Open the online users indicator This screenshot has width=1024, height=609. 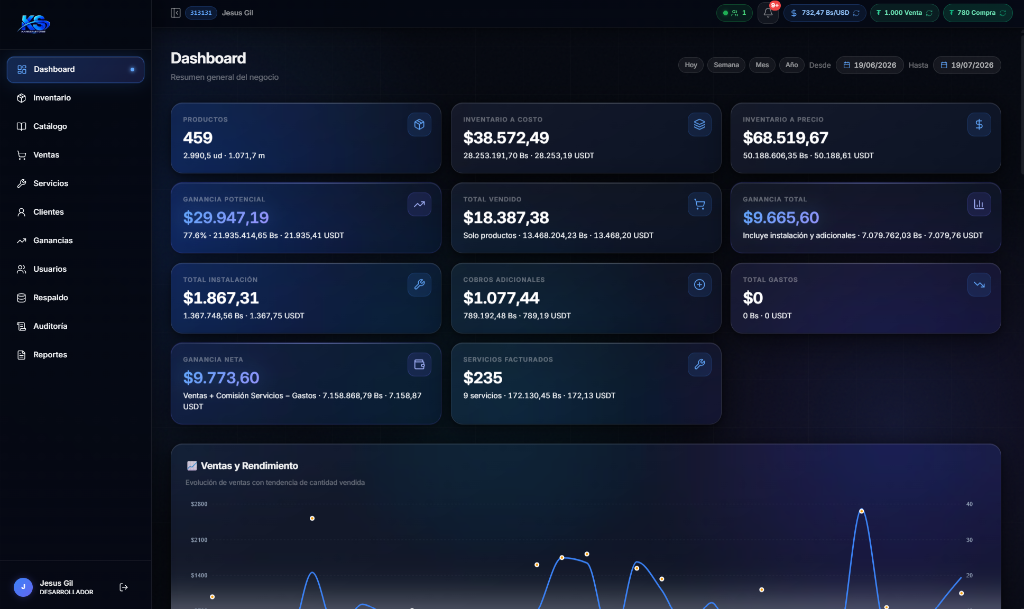pyautogui.click(x=735, y=13)
